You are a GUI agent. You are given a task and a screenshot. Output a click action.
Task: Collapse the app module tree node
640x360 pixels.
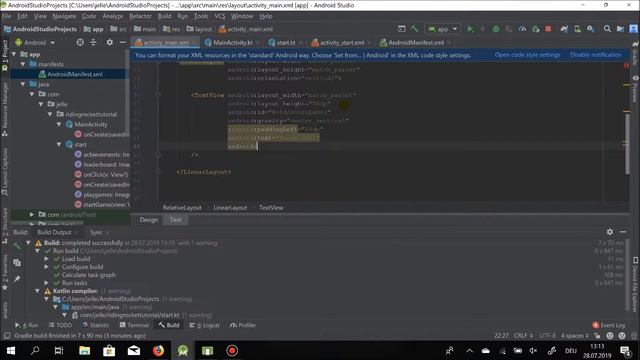coord(14,54)
